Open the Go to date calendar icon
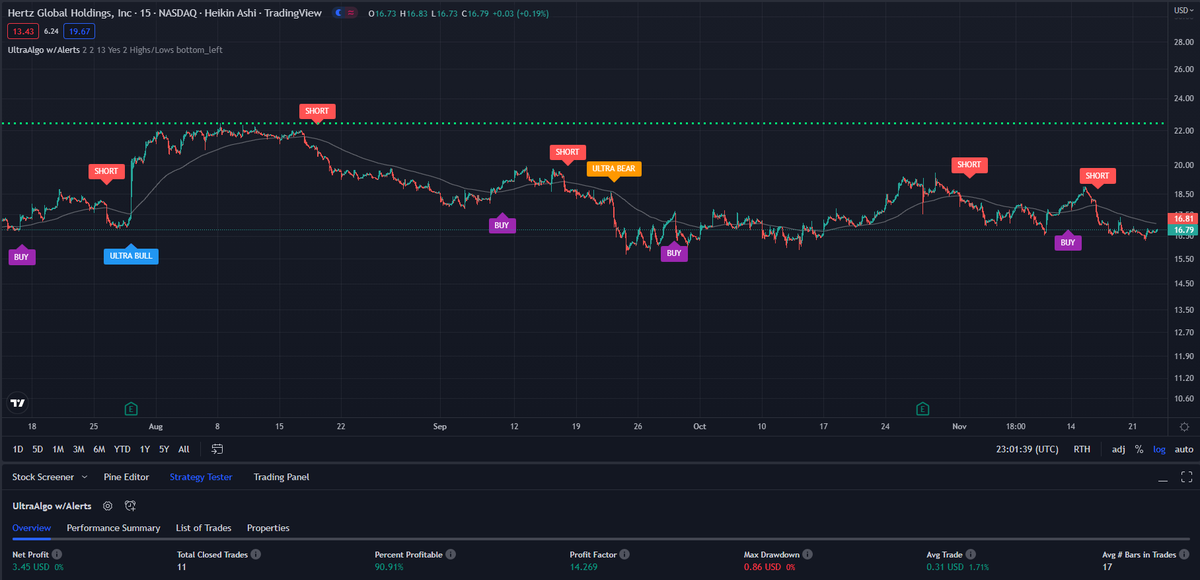1200x580 pixels. pos(217,449)
